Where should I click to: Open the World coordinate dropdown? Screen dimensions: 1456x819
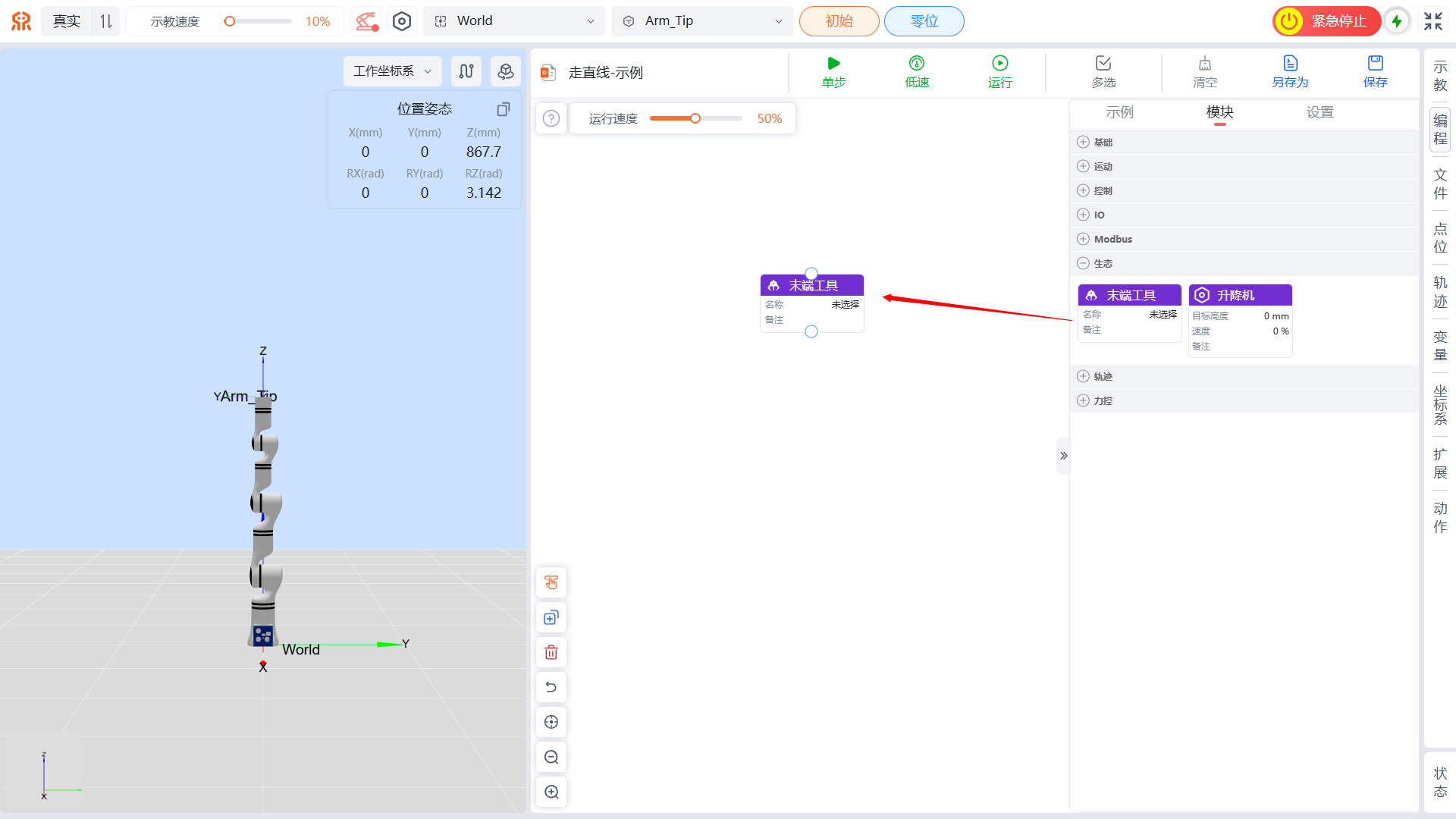514,21
